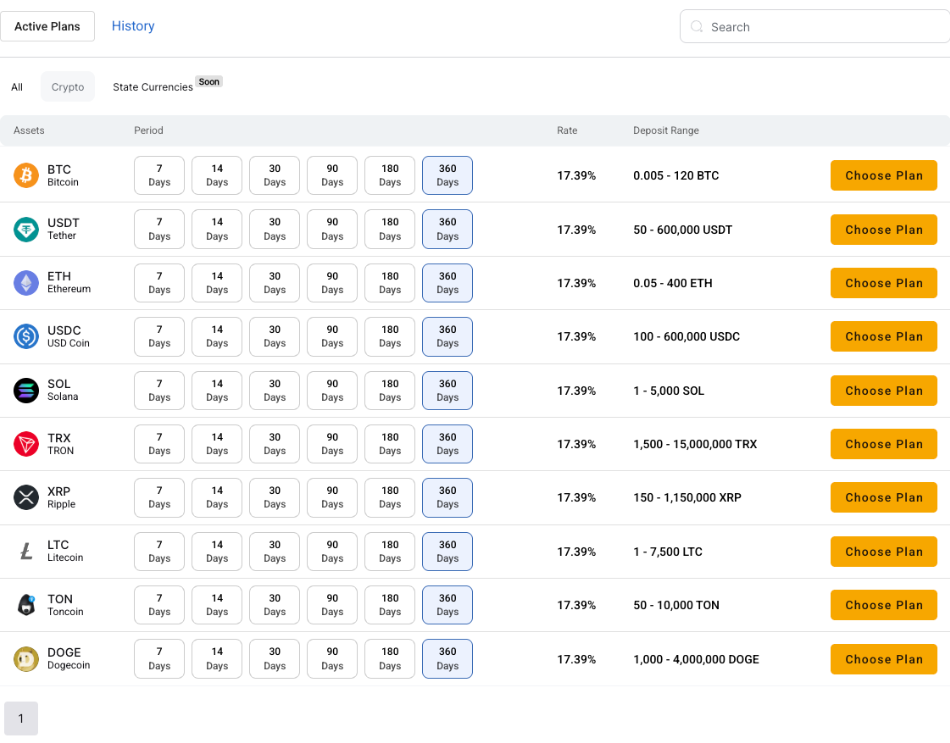Click the 0.005 - 120 BTC deposit range

click(676, 176)
